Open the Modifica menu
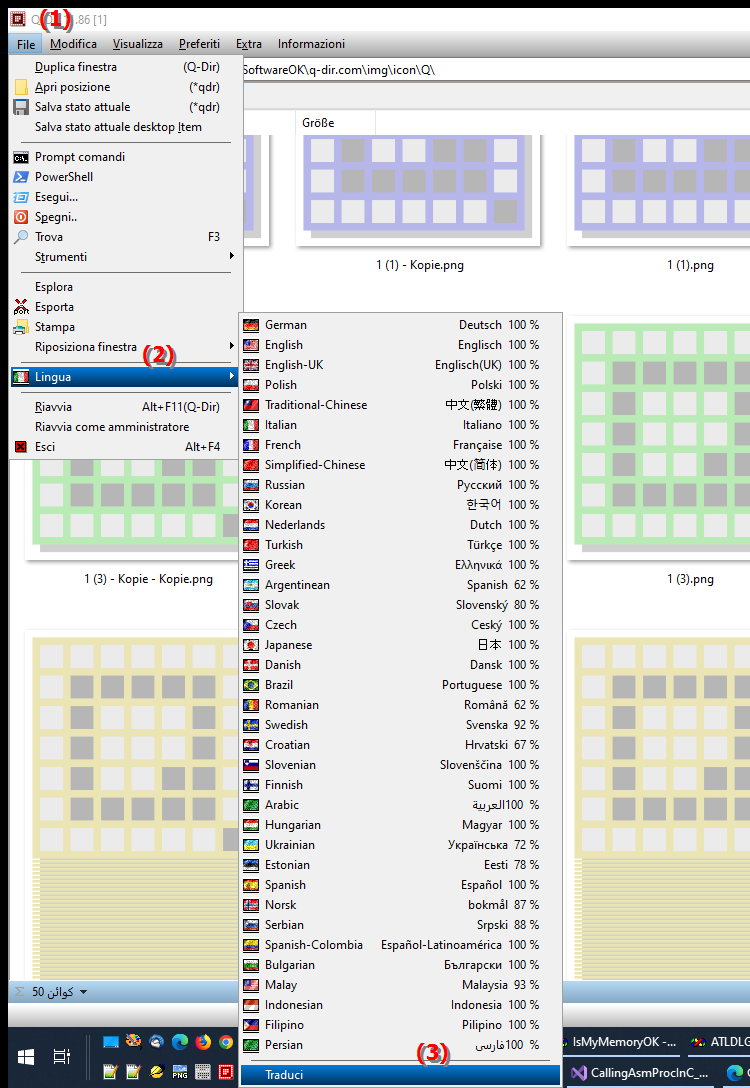Viewport: 750px width, 1088px height. (73, 44)
